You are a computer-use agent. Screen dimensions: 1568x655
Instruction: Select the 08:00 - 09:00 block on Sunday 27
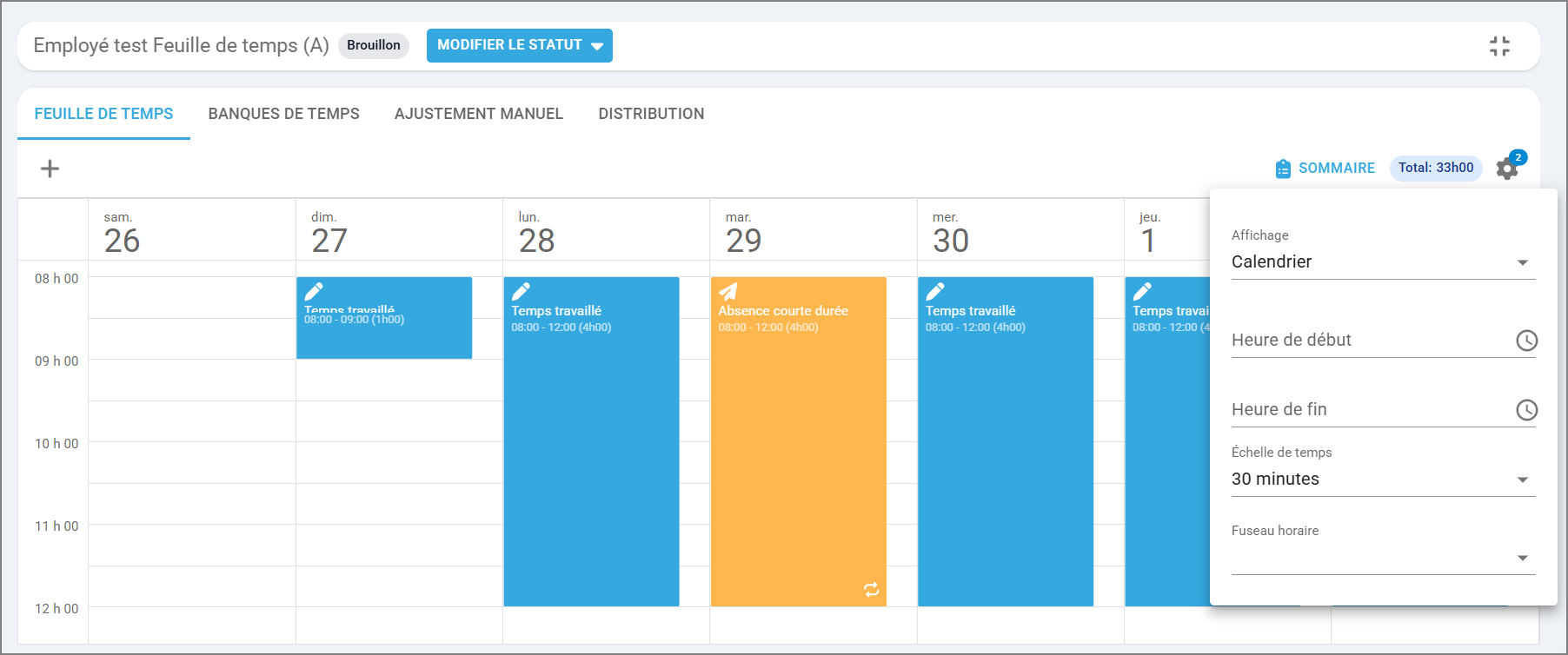coord(384,318)
